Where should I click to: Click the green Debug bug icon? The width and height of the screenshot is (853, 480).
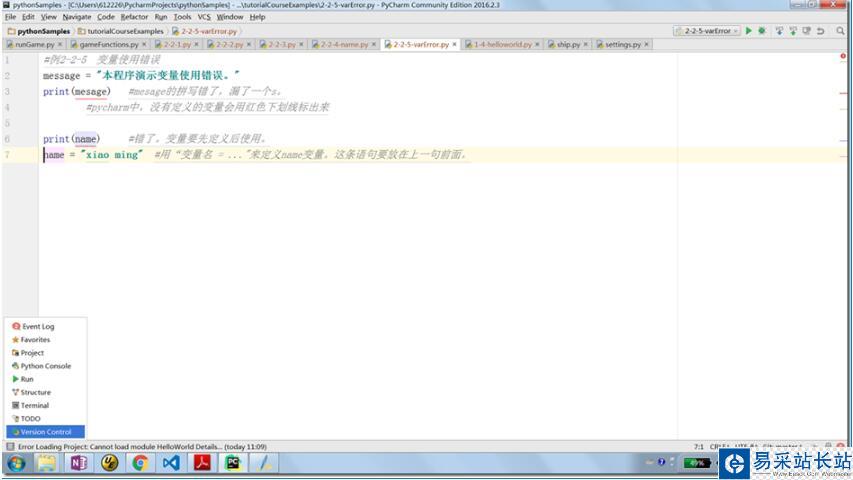[762, 31]
